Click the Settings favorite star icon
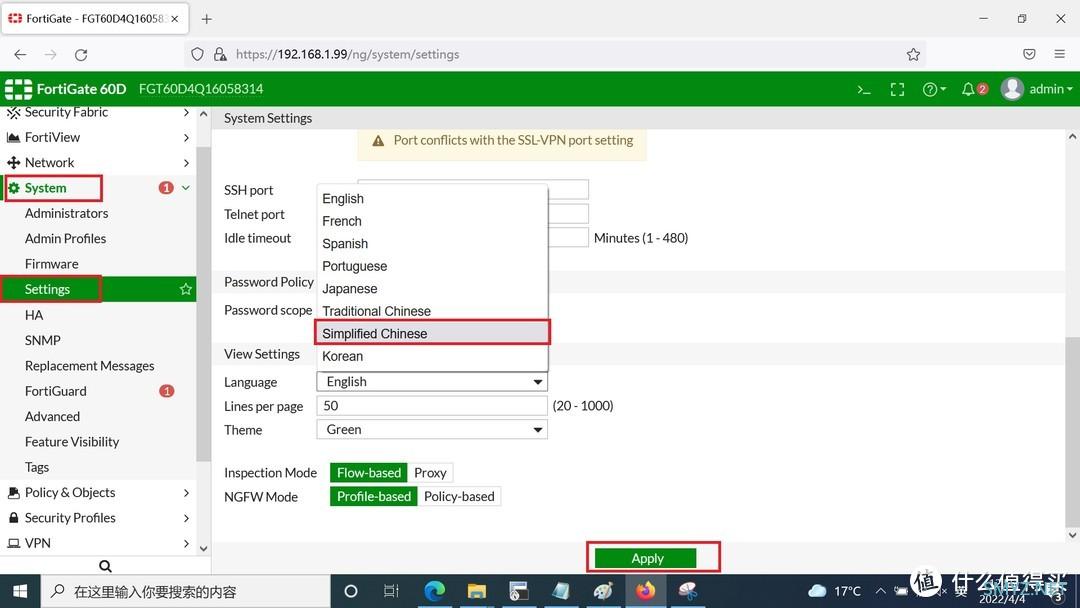The image size is (1080, 608). [185, 289]
